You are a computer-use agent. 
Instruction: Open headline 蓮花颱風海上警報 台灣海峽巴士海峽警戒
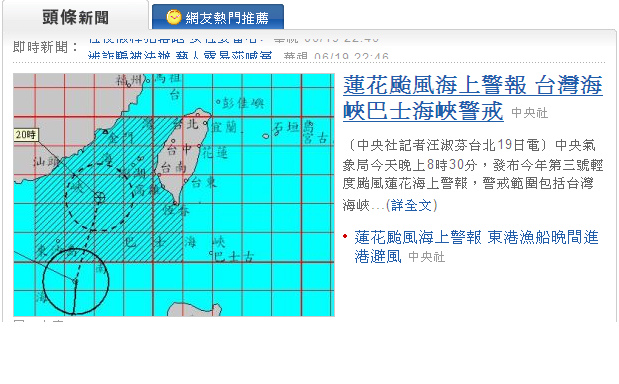(473, 98)
